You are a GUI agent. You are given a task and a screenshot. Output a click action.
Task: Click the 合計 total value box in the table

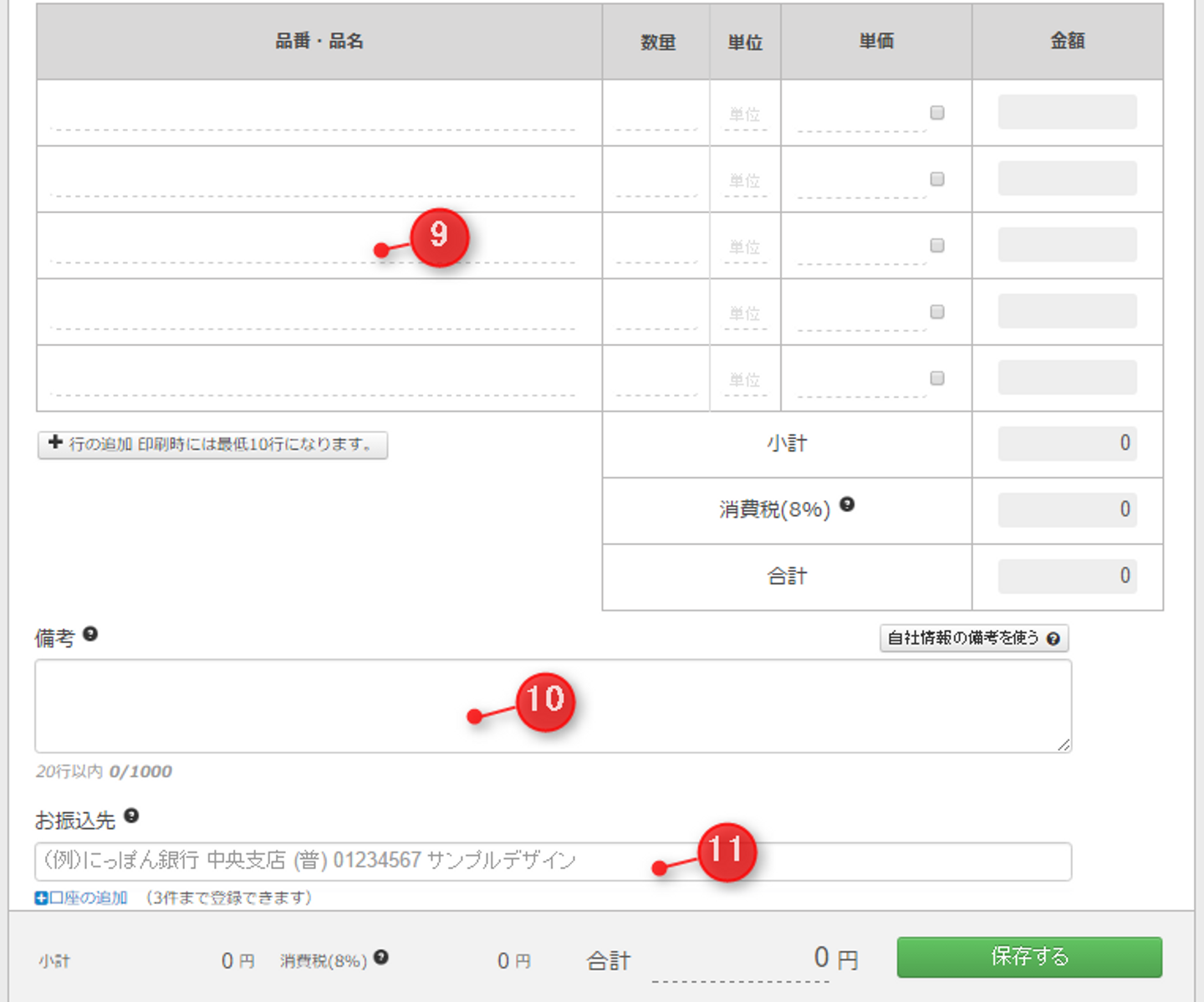pos(1068,576)
